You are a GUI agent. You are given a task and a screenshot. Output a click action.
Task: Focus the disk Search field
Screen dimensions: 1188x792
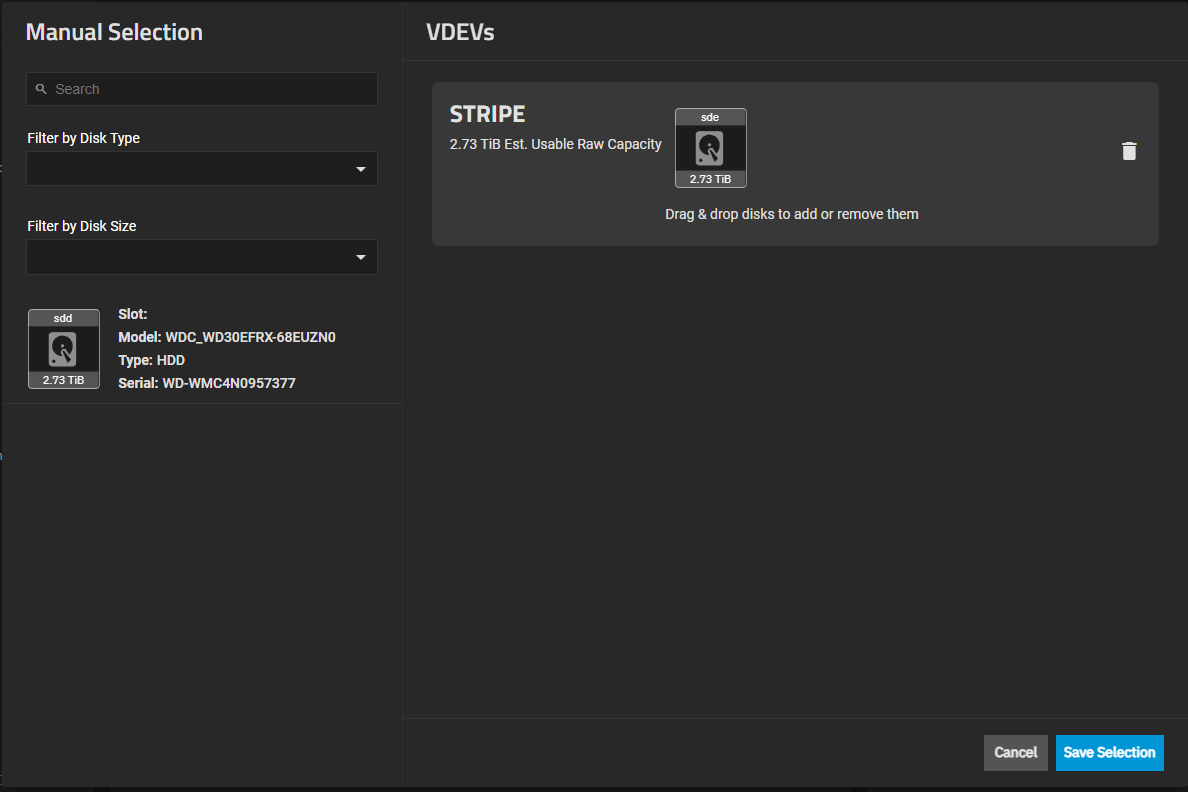pyautogui.click(x=210, y=89)
